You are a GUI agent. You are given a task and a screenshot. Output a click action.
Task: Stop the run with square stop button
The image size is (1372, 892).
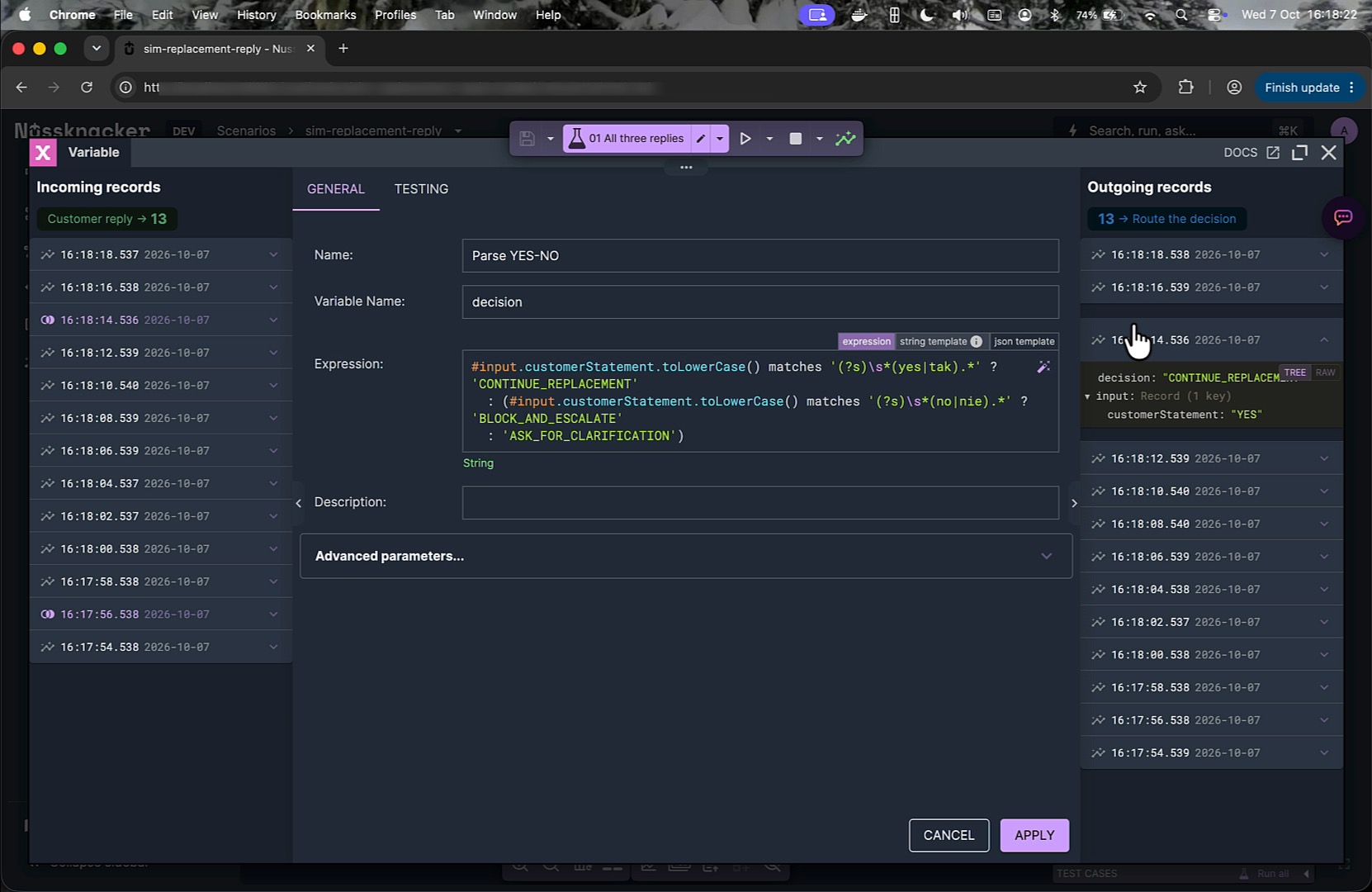pos(796,139)
